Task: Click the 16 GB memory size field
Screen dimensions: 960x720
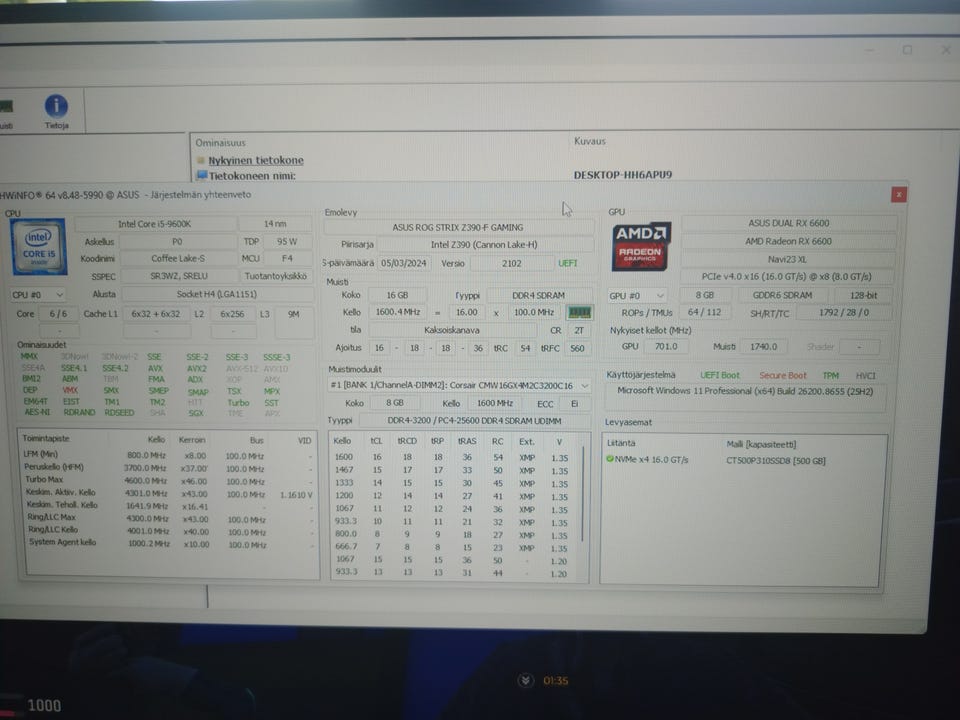Action: point(397,295)
